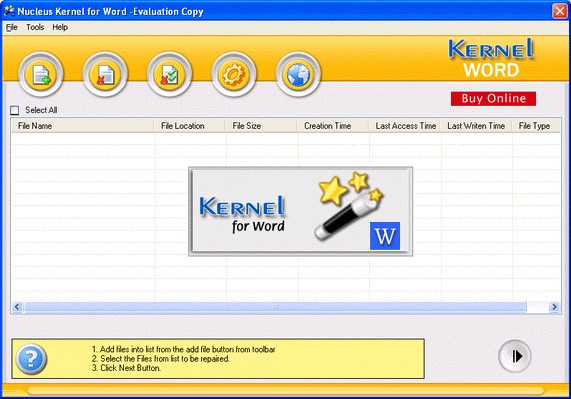Click the check/uncheck files toolbar icon

pos(169,74)
